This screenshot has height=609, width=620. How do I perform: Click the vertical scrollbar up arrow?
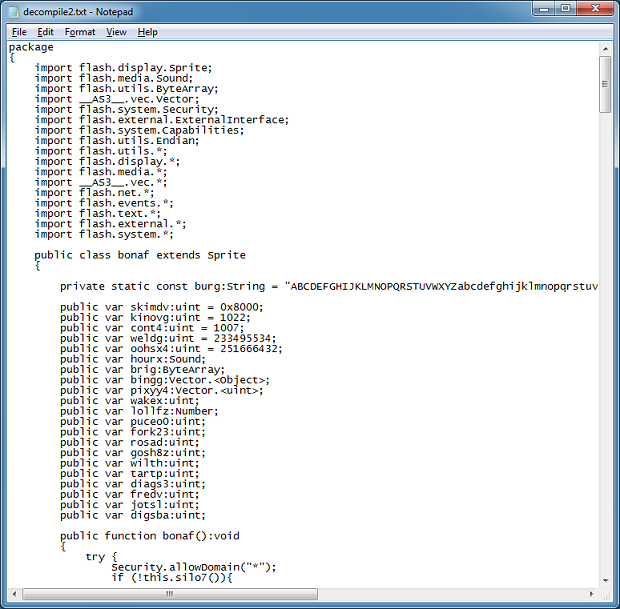(605, 48)
